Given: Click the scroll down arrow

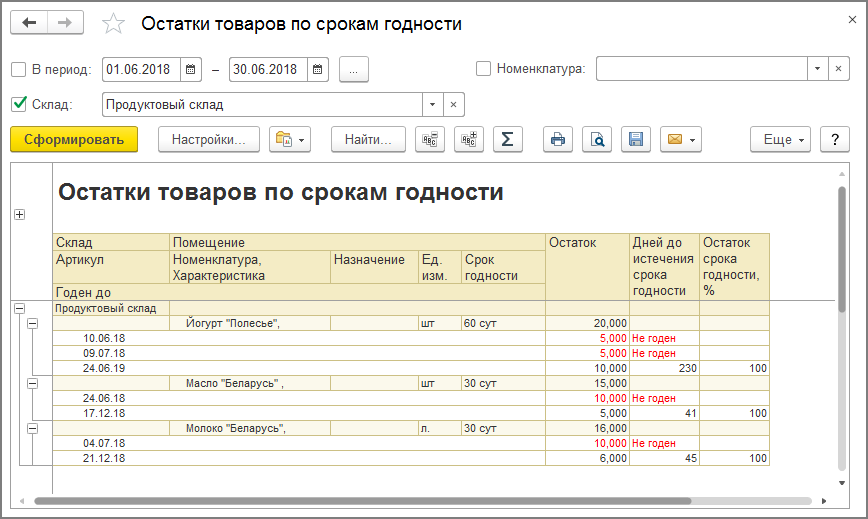Looking at the screenshot, I should (x=842, y=483).
